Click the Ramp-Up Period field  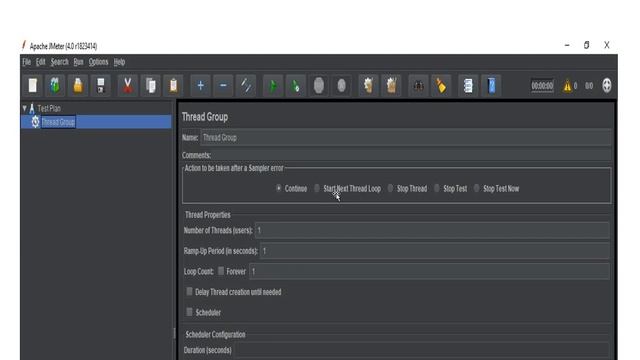435,251
